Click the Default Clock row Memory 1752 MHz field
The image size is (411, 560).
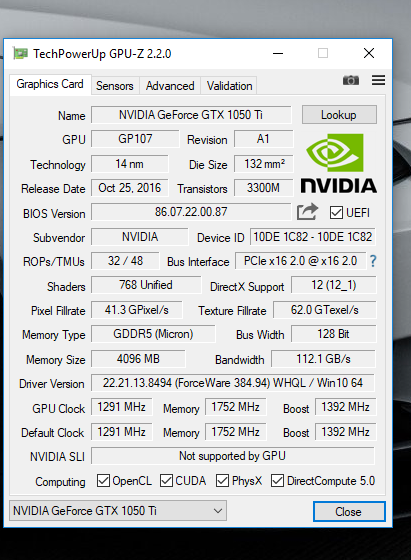click(235, 432)
